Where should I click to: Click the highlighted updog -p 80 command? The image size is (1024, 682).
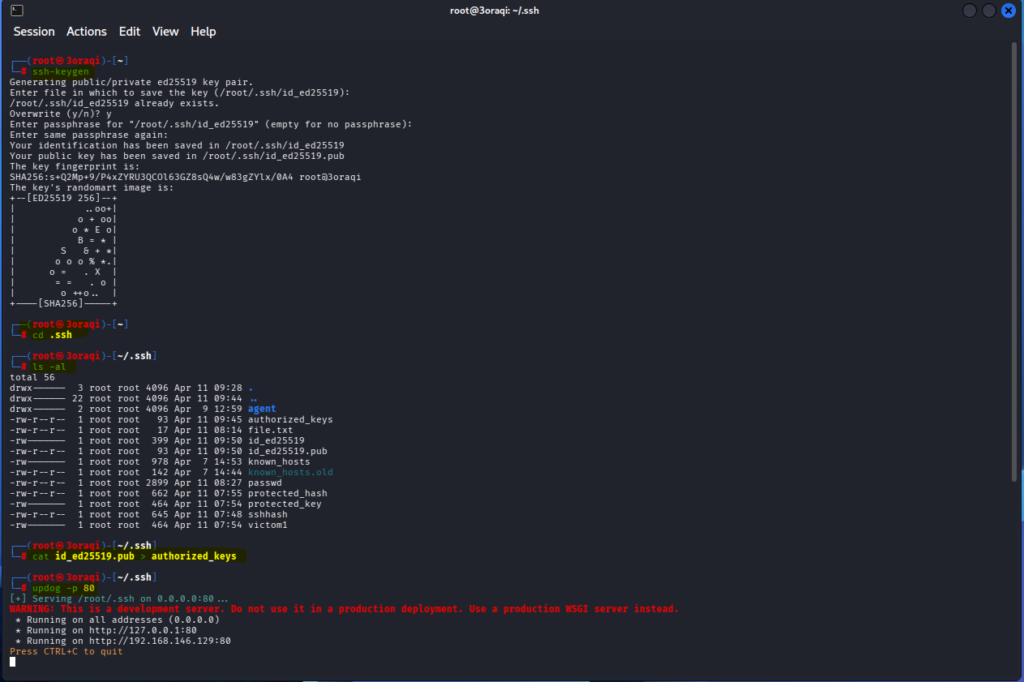pyautogui.click(x=63, y=588)
